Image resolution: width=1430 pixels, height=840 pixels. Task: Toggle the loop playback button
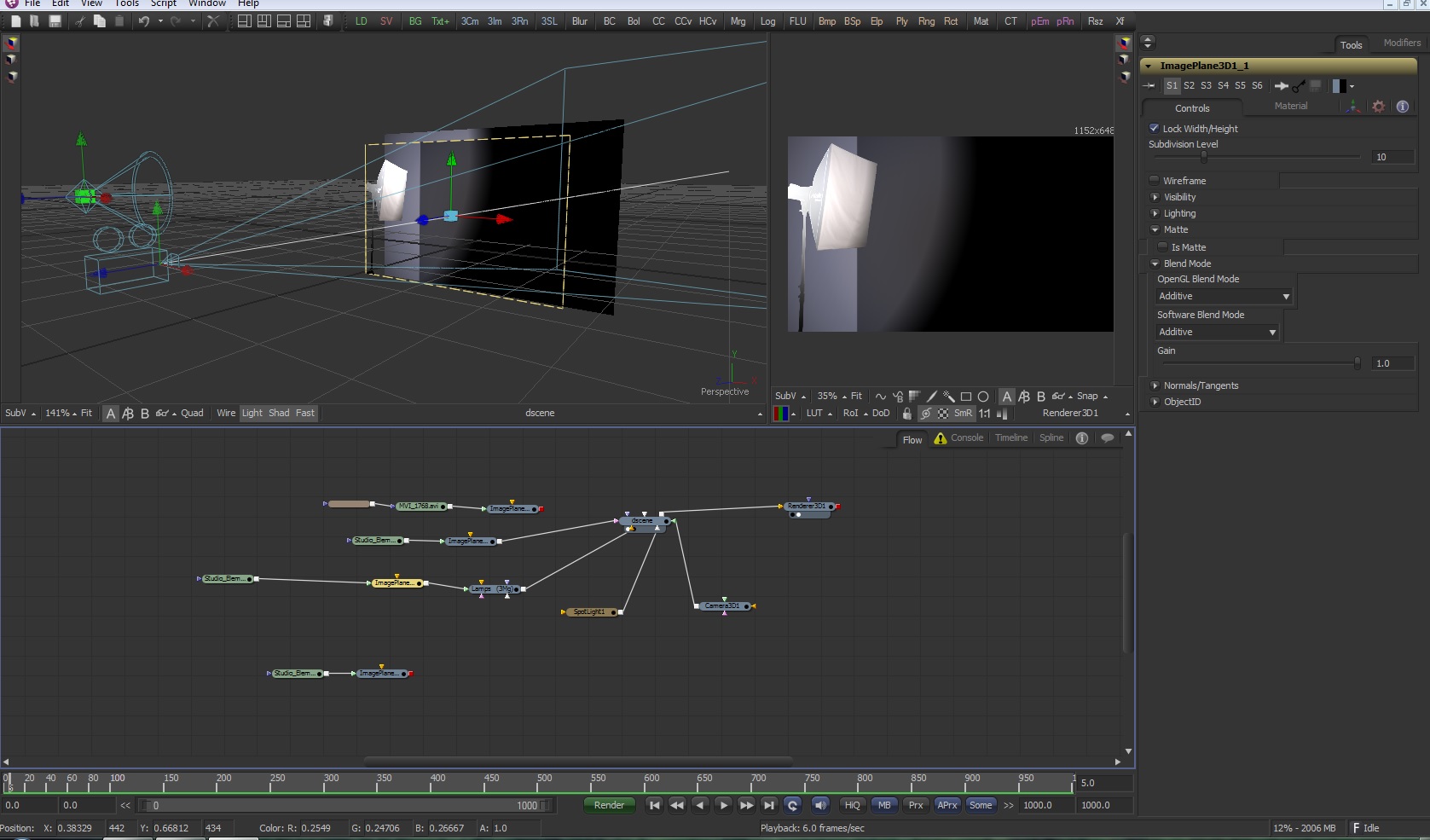792,805
